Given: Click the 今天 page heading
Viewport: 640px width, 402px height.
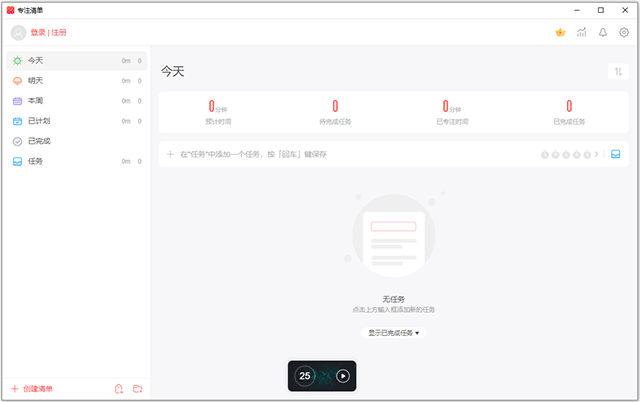Looking at the screenshot, I should tap(173, 71).
